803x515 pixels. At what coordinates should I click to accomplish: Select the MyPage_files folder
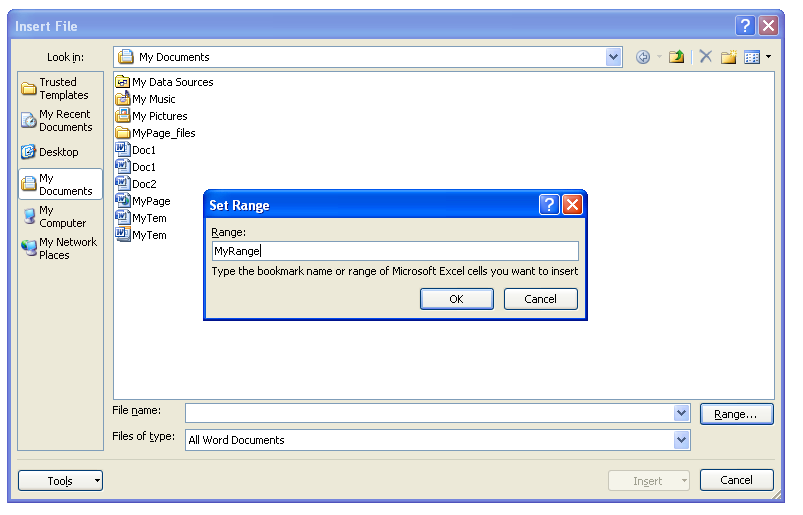[x=156, y=133]
